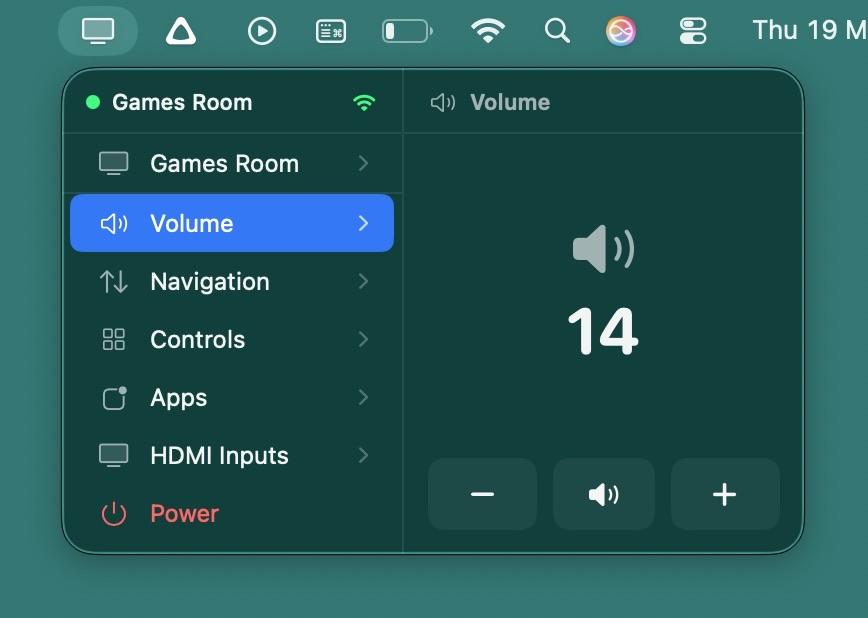868x618 pixels.
Task: Open the Apps menu item
Action: (x=179, y=398)
